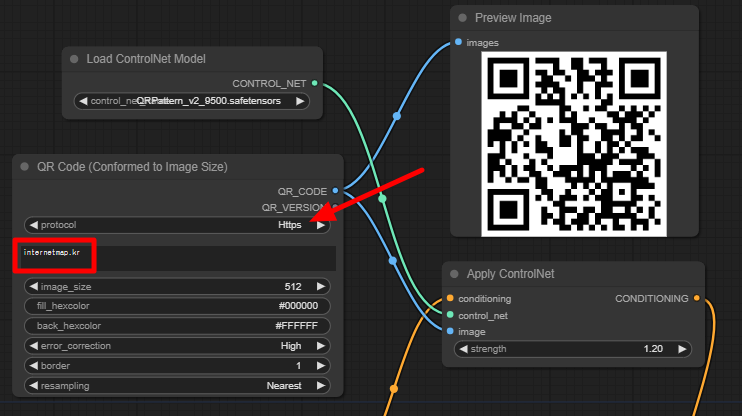Screen dimensions: 742x416
Task: Decrease border value with left arrow
Action: coord(33,366)
